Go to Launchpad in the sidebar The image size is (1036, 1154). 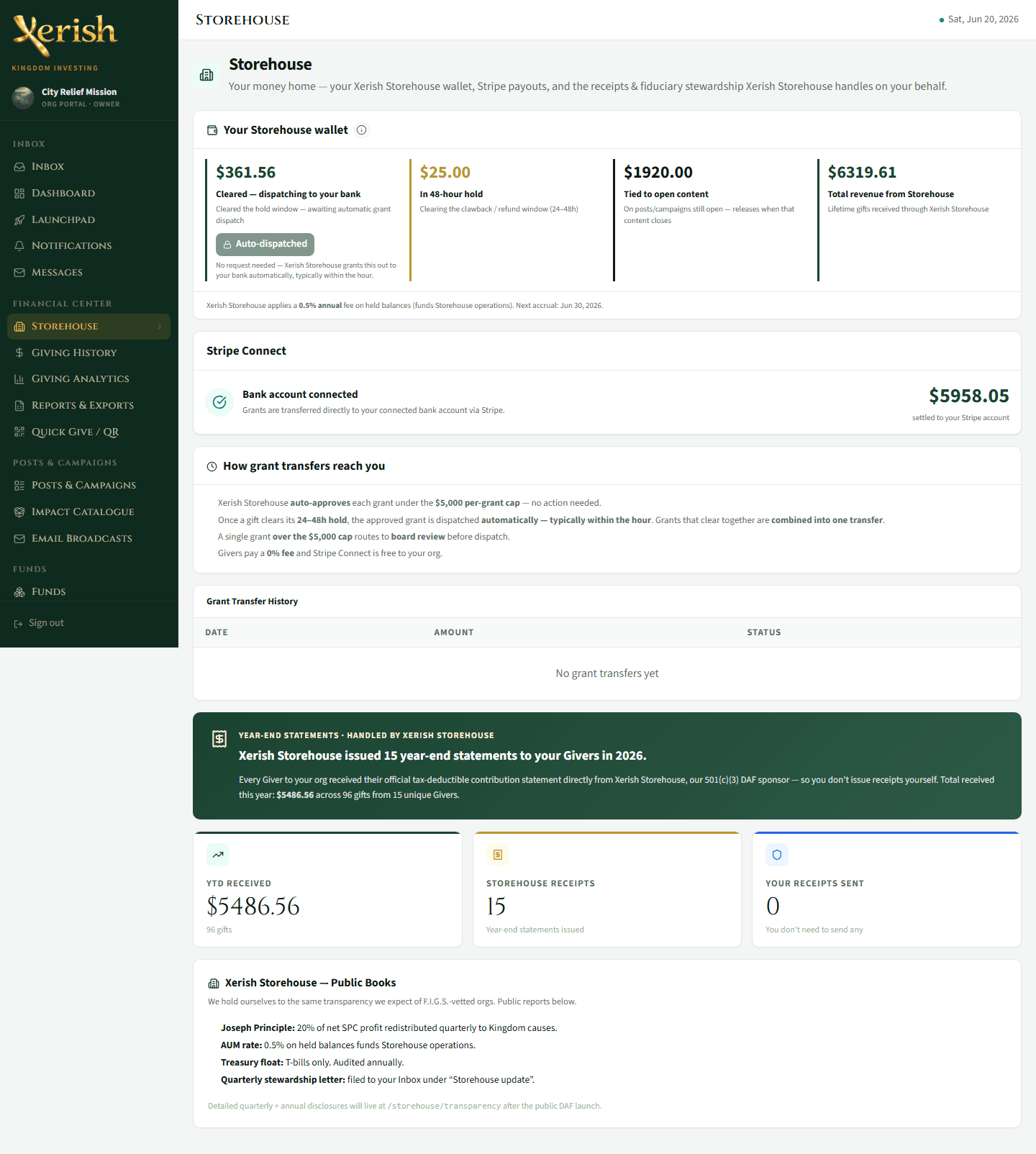coord(89,220)
